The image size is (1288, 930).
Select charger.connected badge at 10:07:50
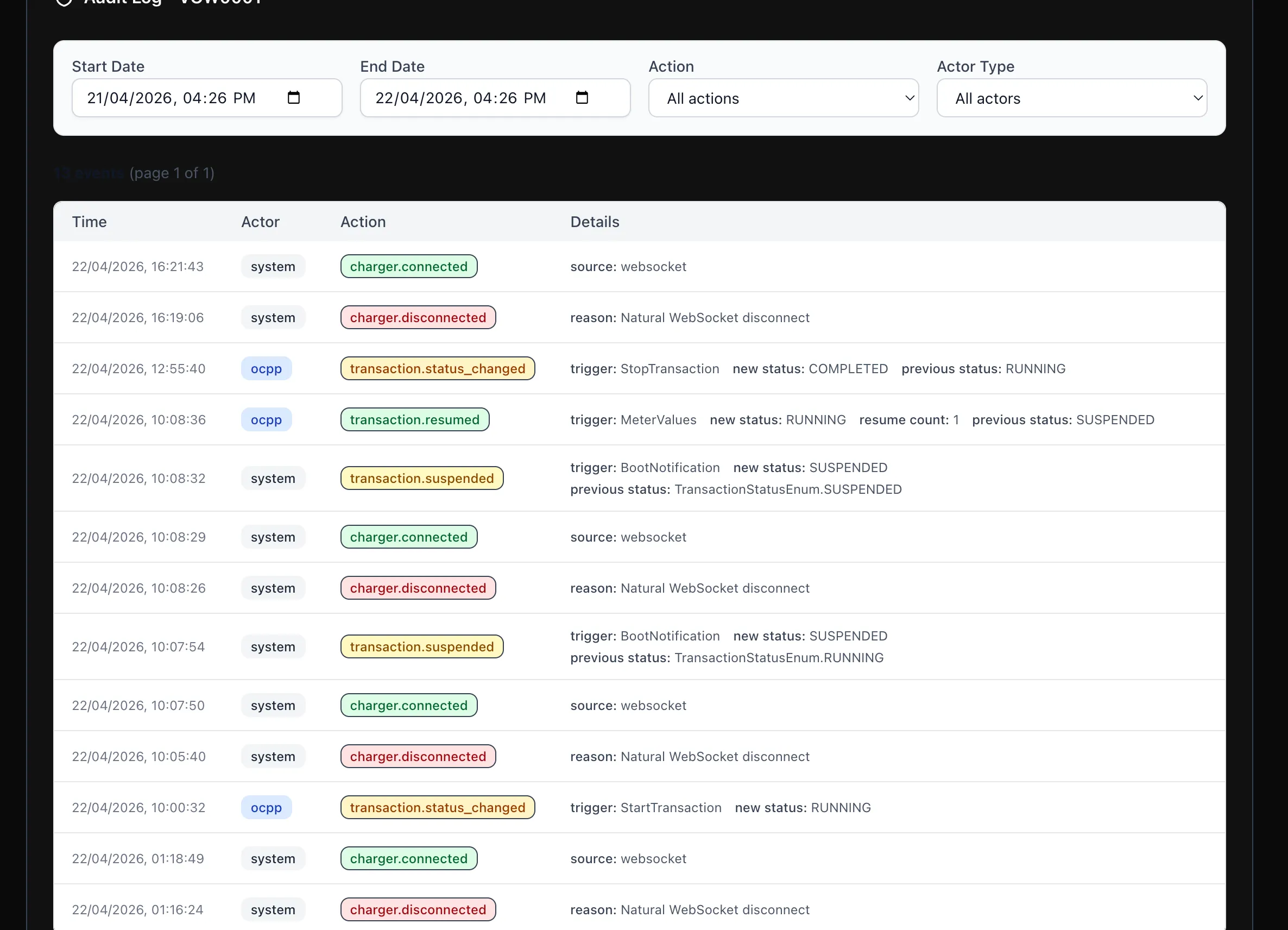tap(408, 705)
